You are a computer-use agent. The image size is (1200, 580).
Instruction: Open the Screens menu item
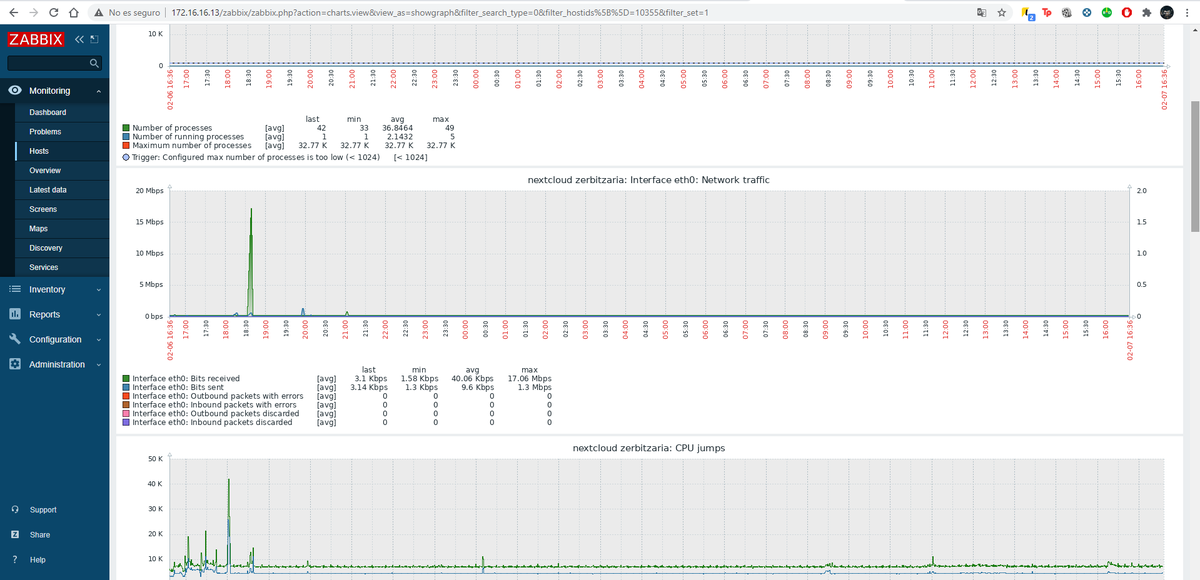point(43,209)
